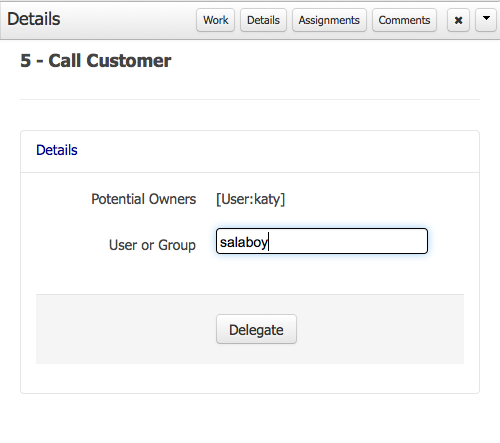Viewport: 500px width, 443px height.
Task: Place cursor after the text 'salaboy'
Action: click(268, 242)
